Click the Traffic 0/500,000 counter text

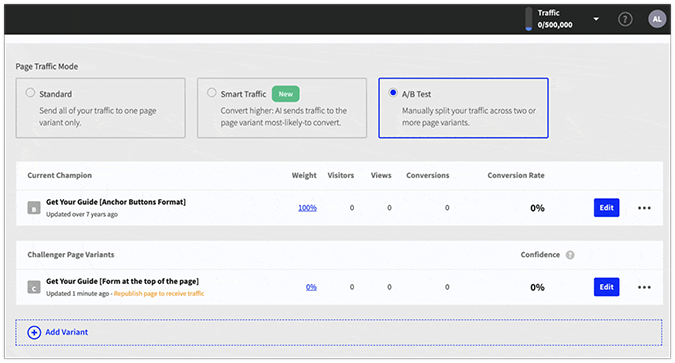(x=555, y=19)
